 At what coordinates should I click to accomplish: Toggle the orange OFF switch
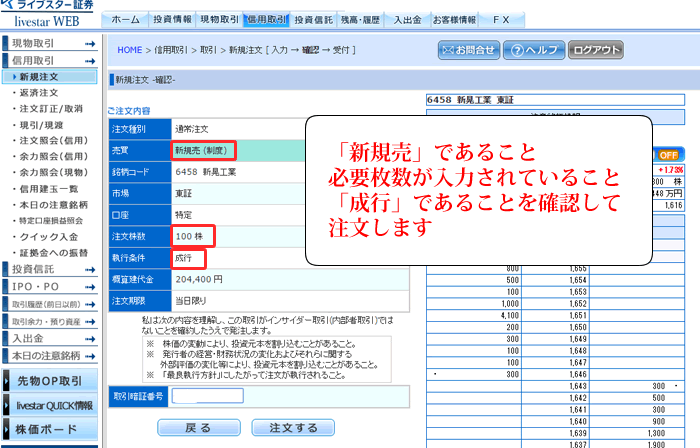point(667,155)
